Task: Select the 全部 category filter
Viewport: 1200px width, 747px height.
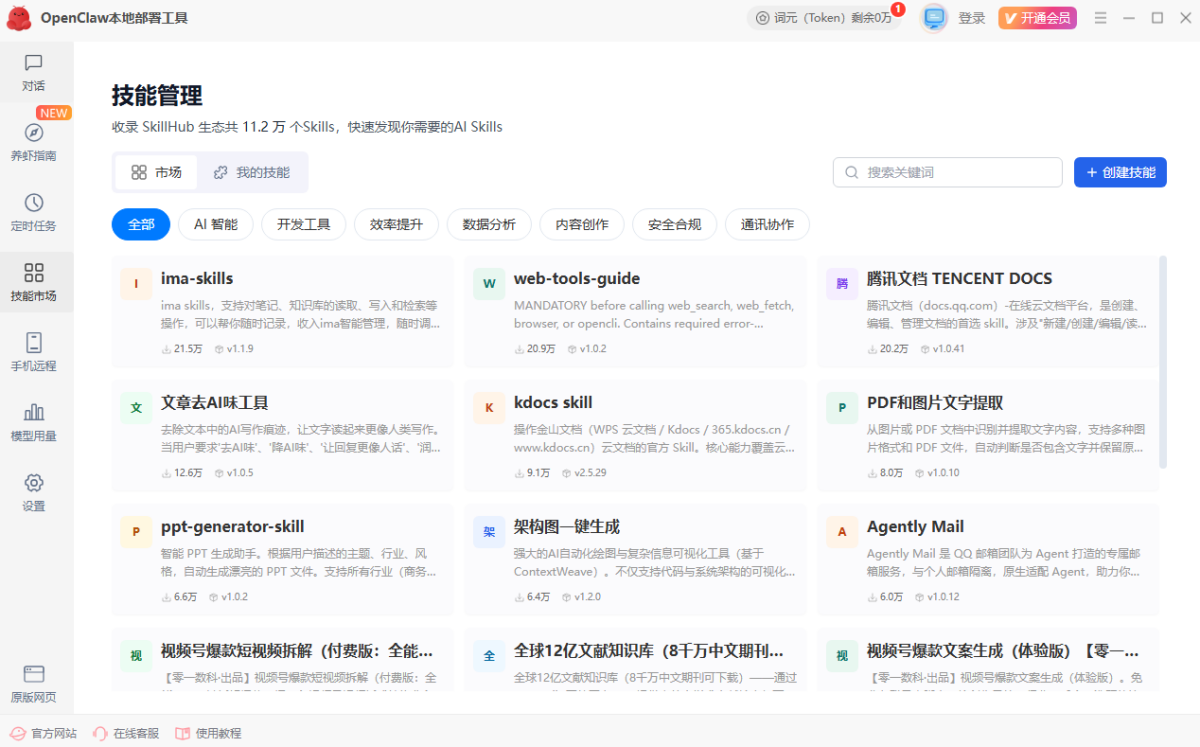Action: click(141, 224)
